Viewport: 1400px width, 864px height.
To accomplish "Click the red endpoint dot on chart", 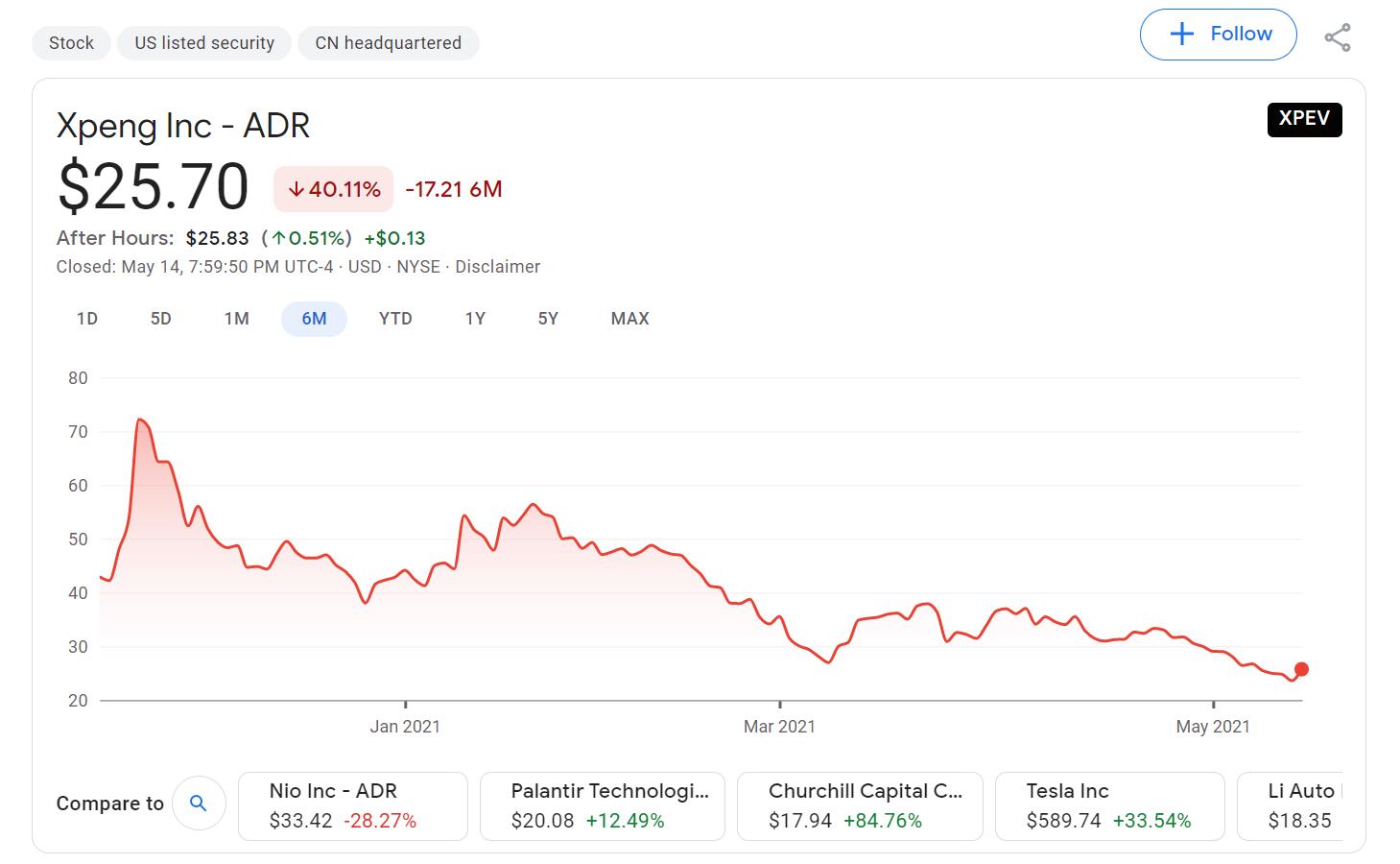I will pos(1301,669).
